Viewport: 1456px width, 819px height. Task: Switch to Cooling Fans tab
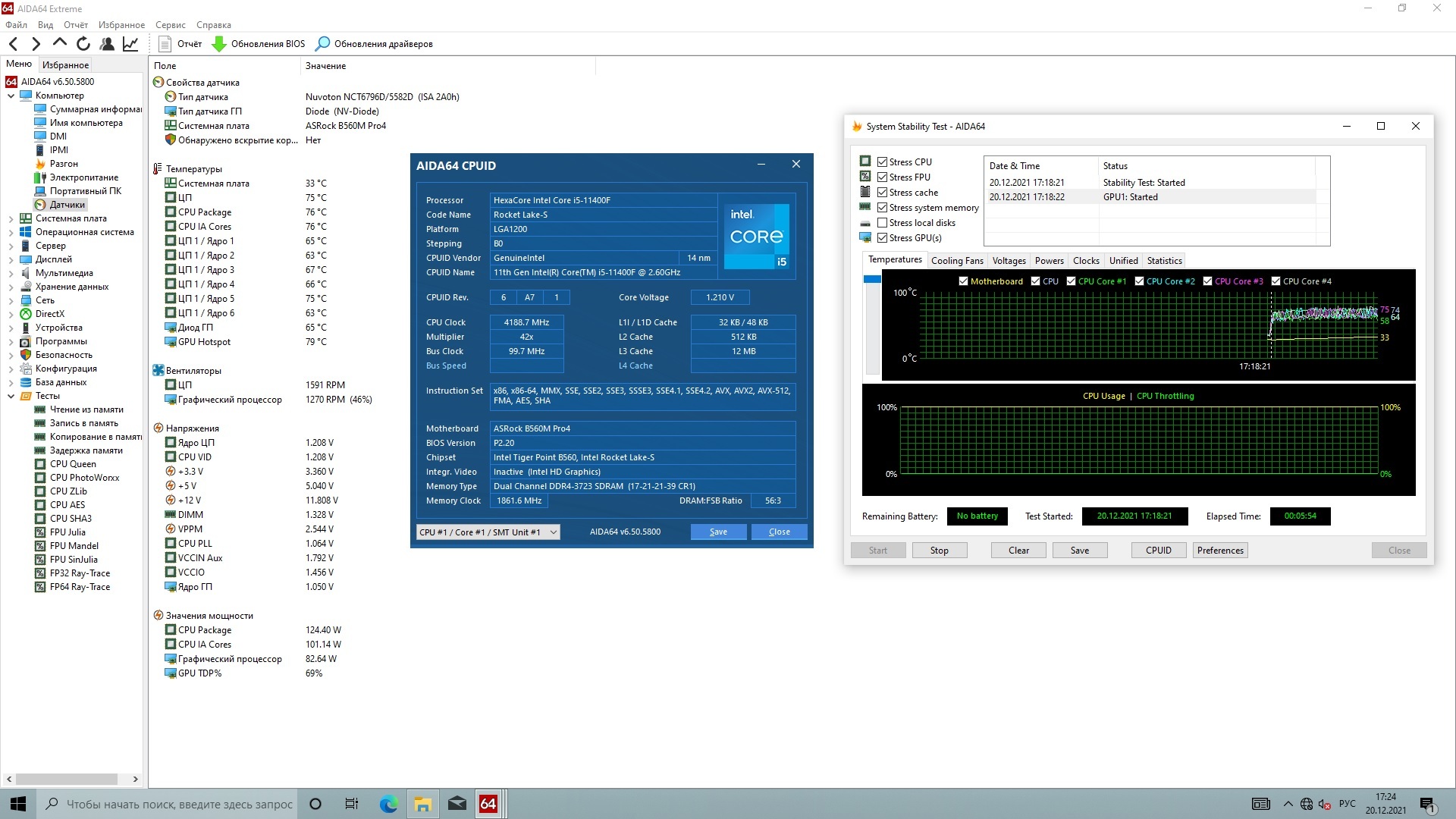957,261
